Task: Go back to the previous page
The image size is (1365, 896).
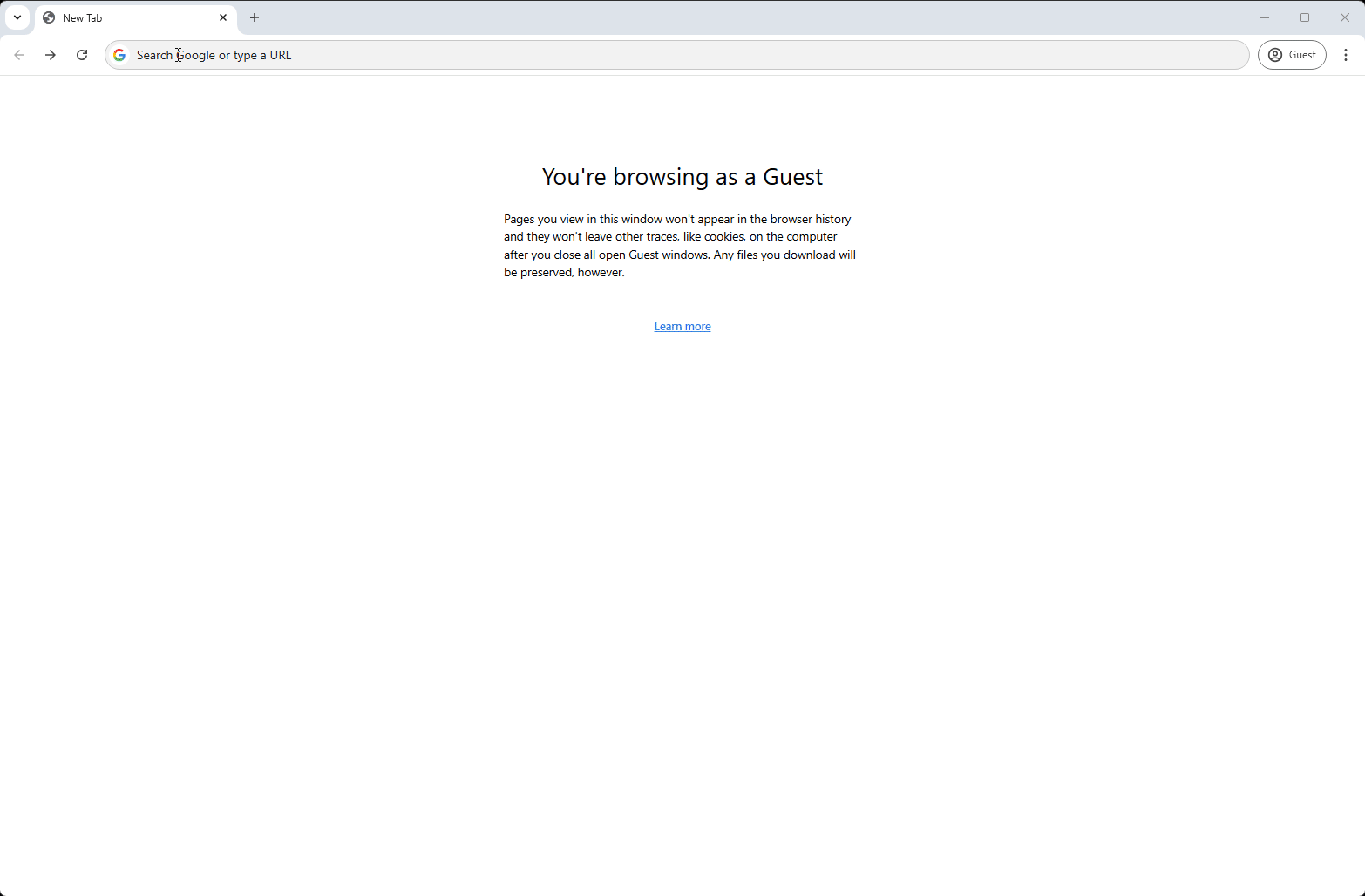Action: click(x=19, y=55)
